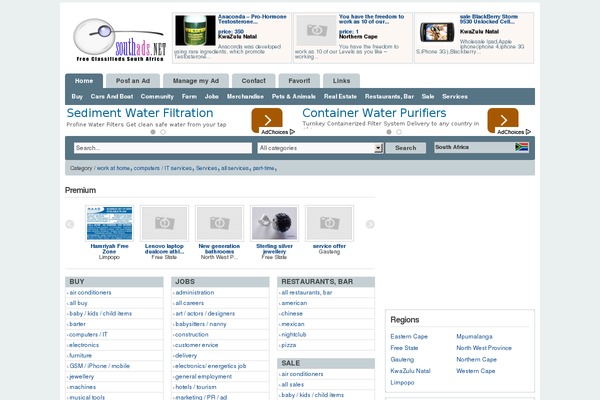Select second carousel dot under Sediment ad
Viewport: 600px width, 400px height.
tap(163, 132)
